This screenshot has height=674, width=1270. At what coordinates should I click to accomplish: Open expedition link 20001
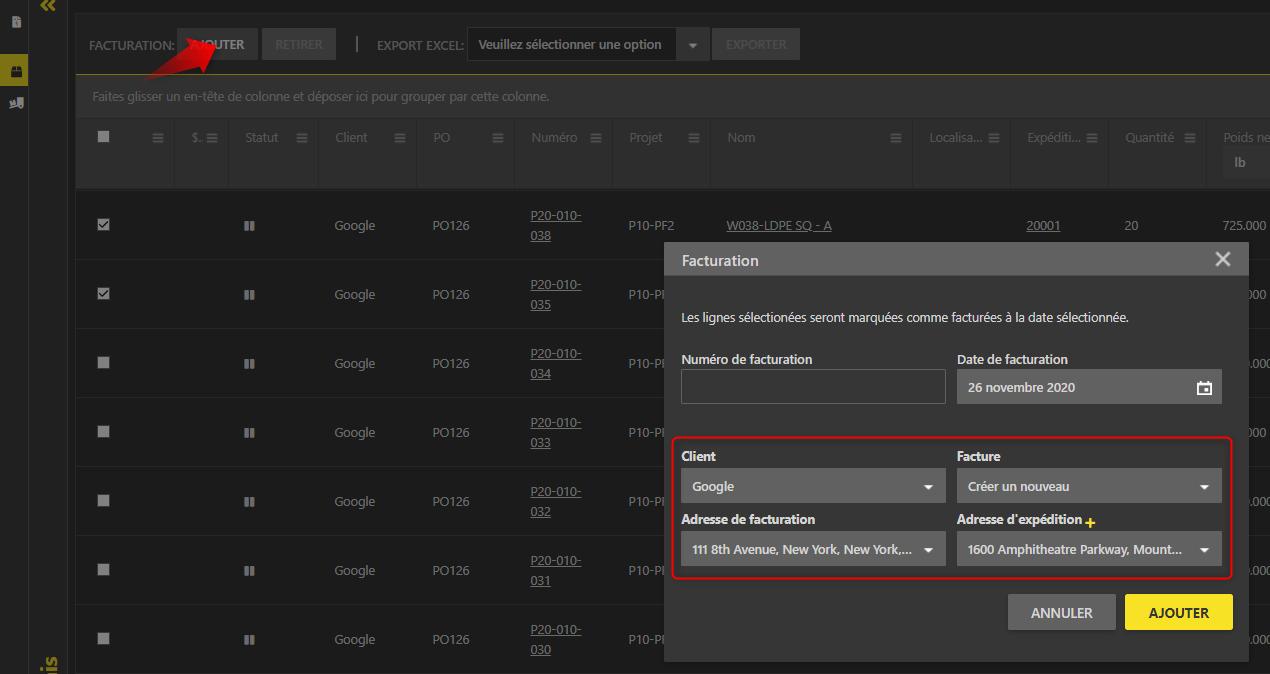pyautogui.click(x=1043, y=226)
